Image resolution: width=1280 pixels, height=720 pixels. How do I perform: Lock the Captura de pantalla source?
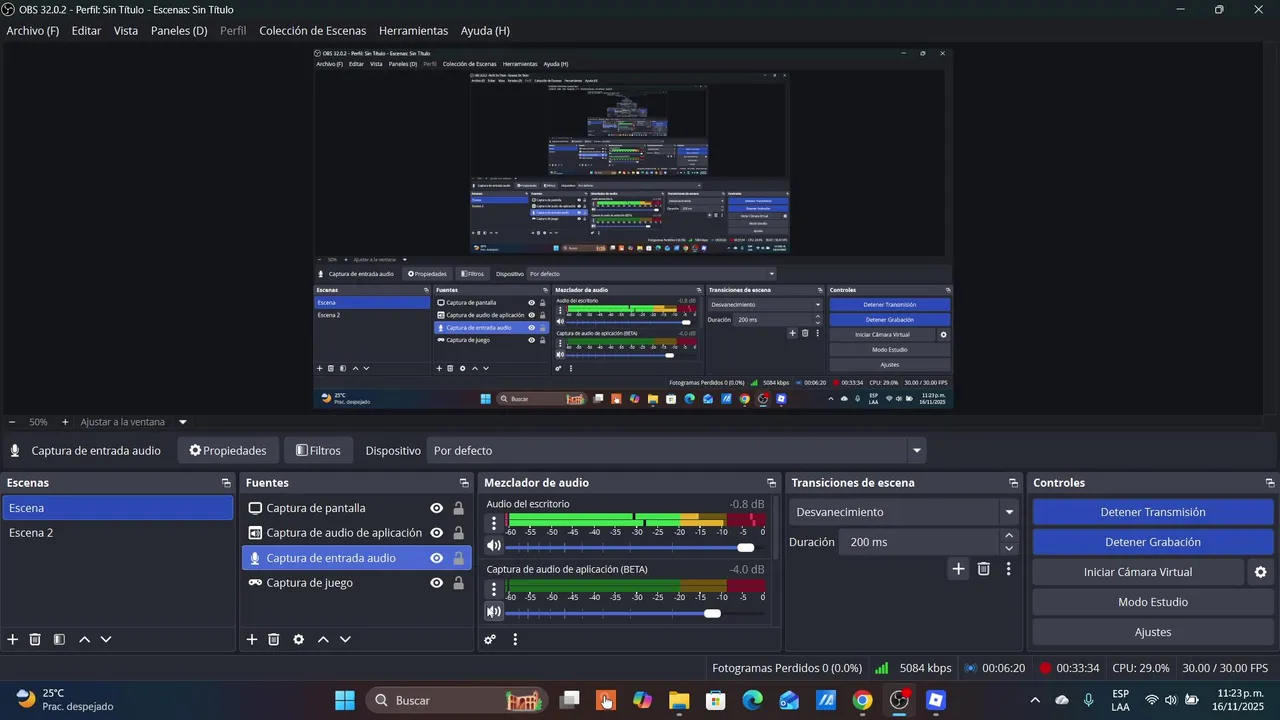(x=459, y=508)
